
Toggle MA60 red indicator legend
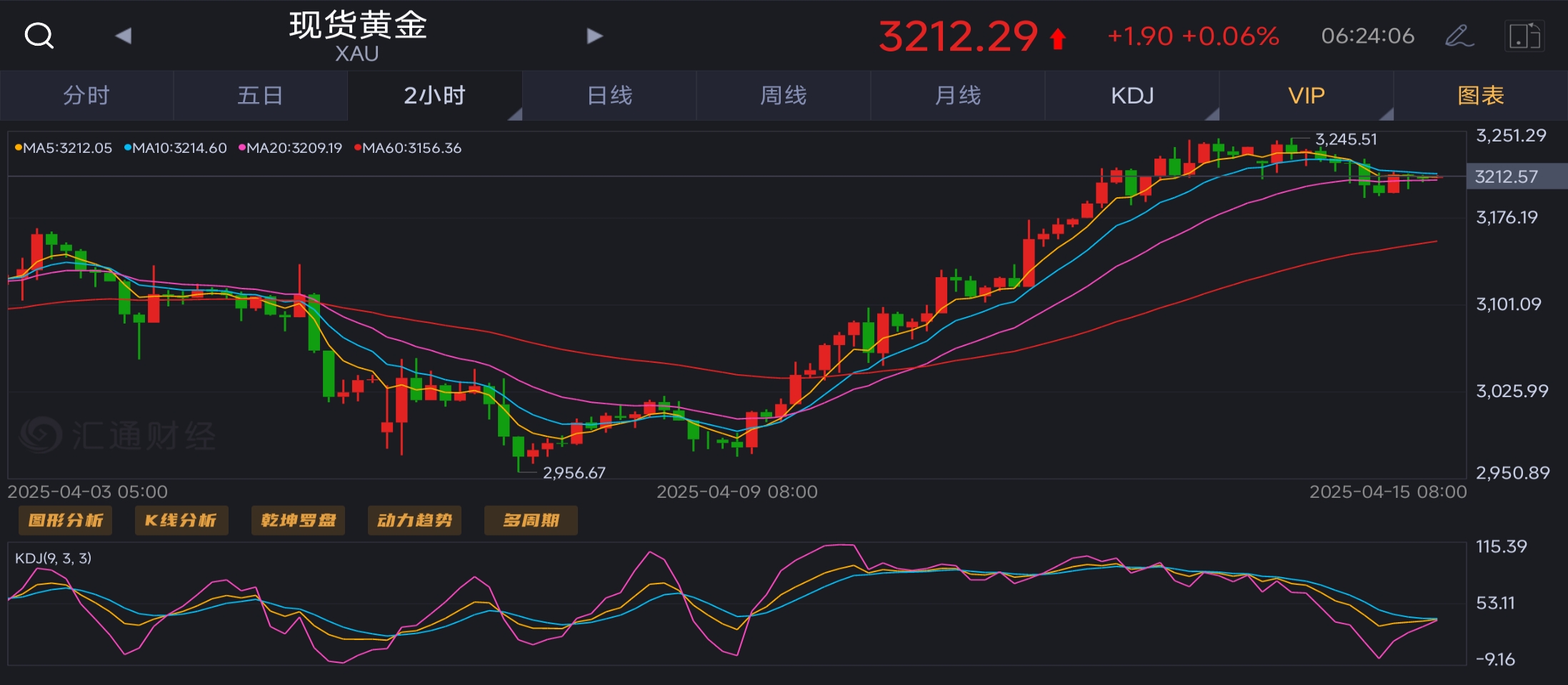pyautogui.click(x=408, y=148)
